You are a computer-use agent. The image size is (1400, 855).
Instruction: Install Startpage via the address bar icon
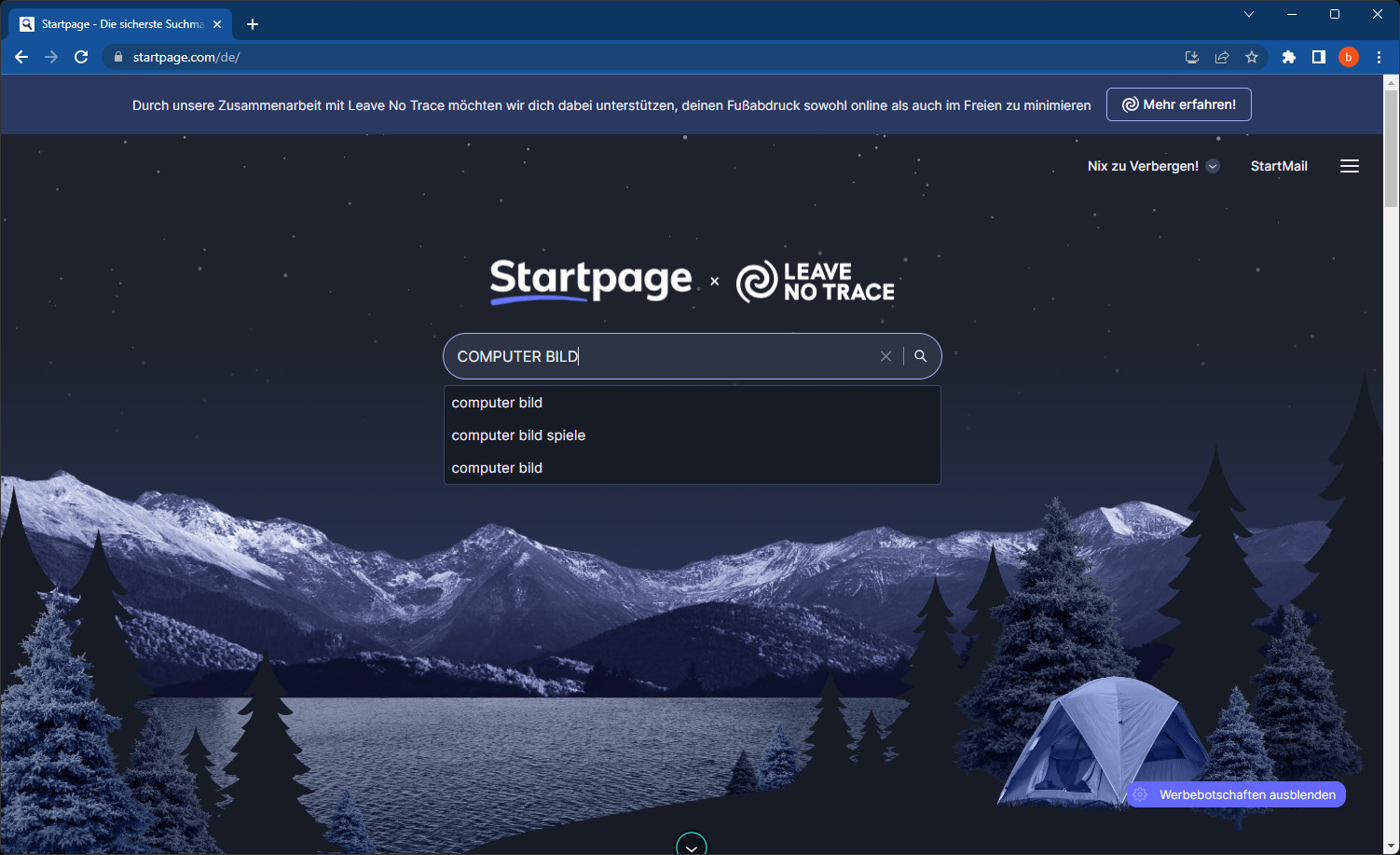pyautogui.click(x=1191, y=57)
